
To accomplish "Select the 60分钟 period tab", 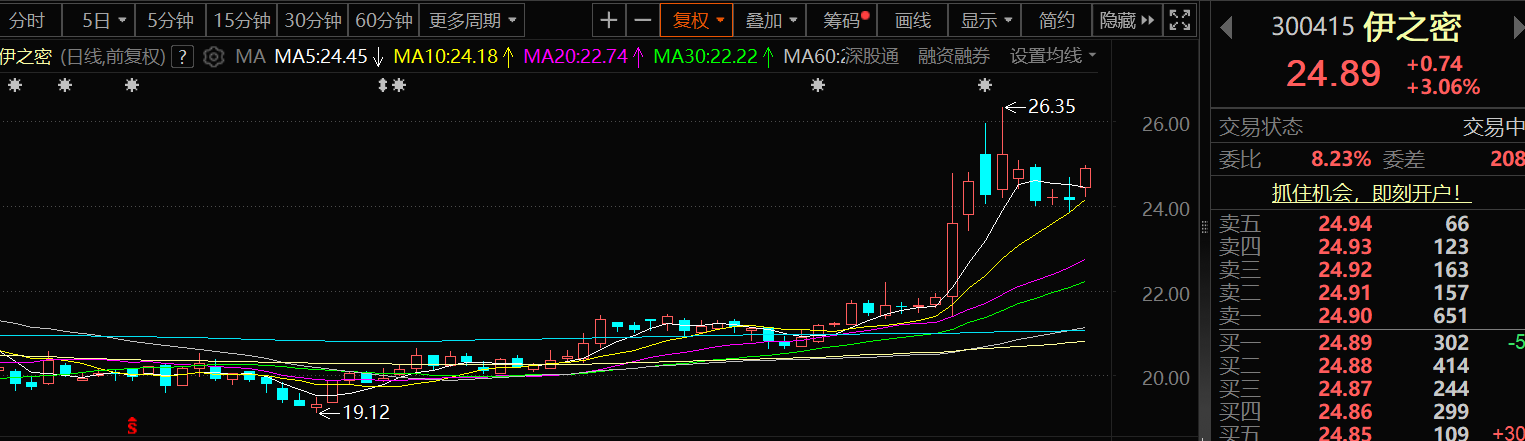I will click(x=384, y=20).
